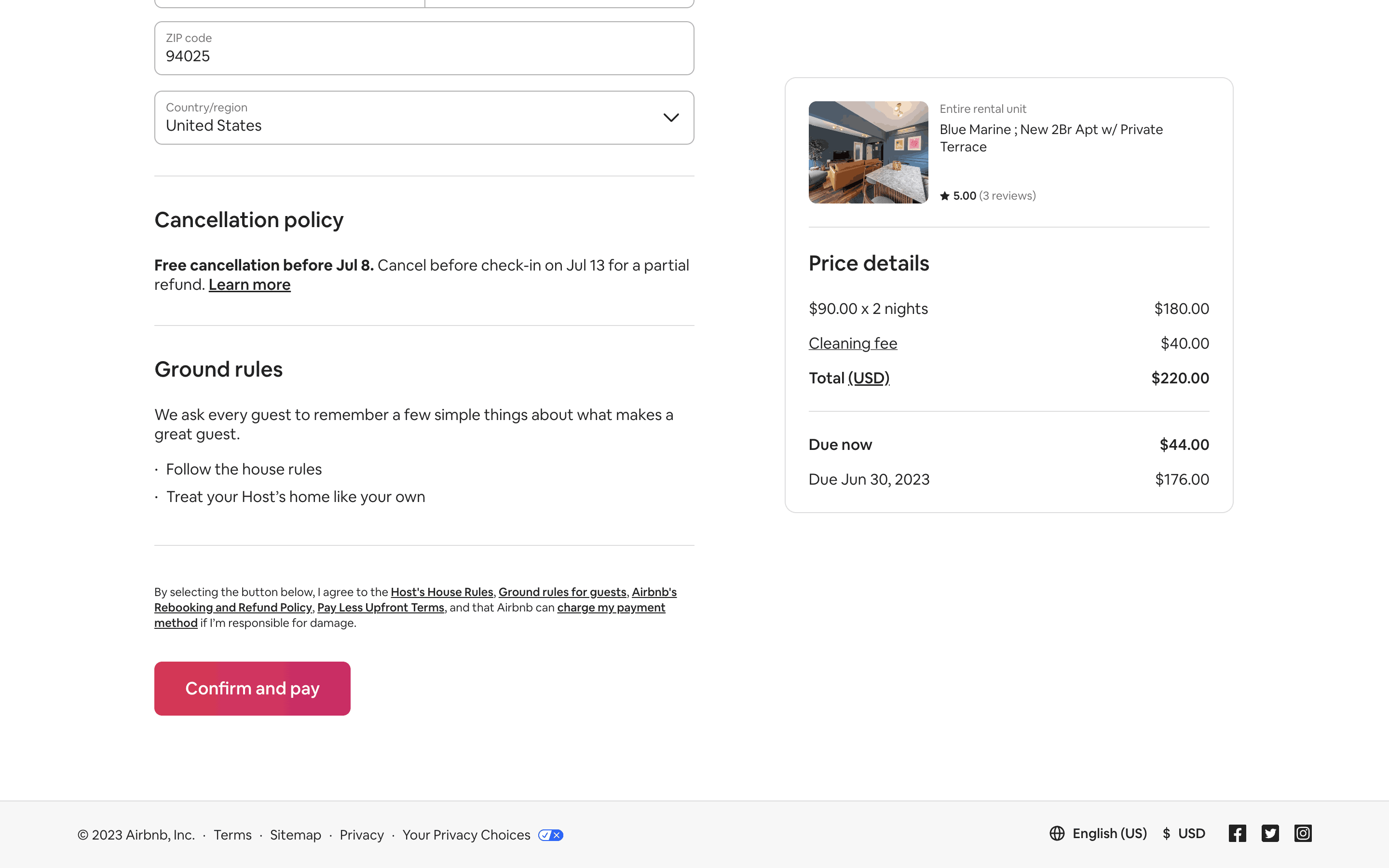This screenshot has height=868, width=1389.
Task: Open the cancellation Learn more link
Action: (249, 285)
